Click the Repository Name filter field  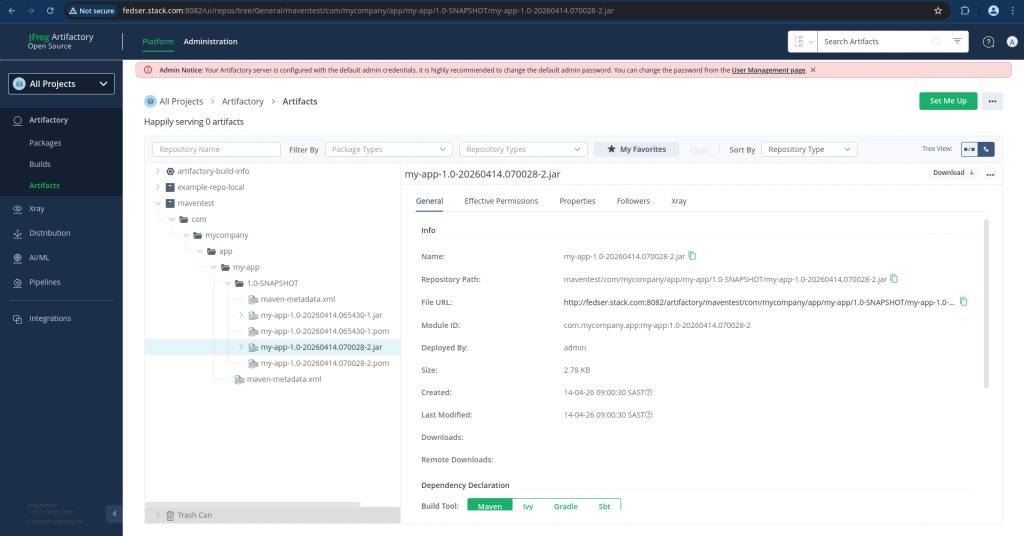point(216,149)
